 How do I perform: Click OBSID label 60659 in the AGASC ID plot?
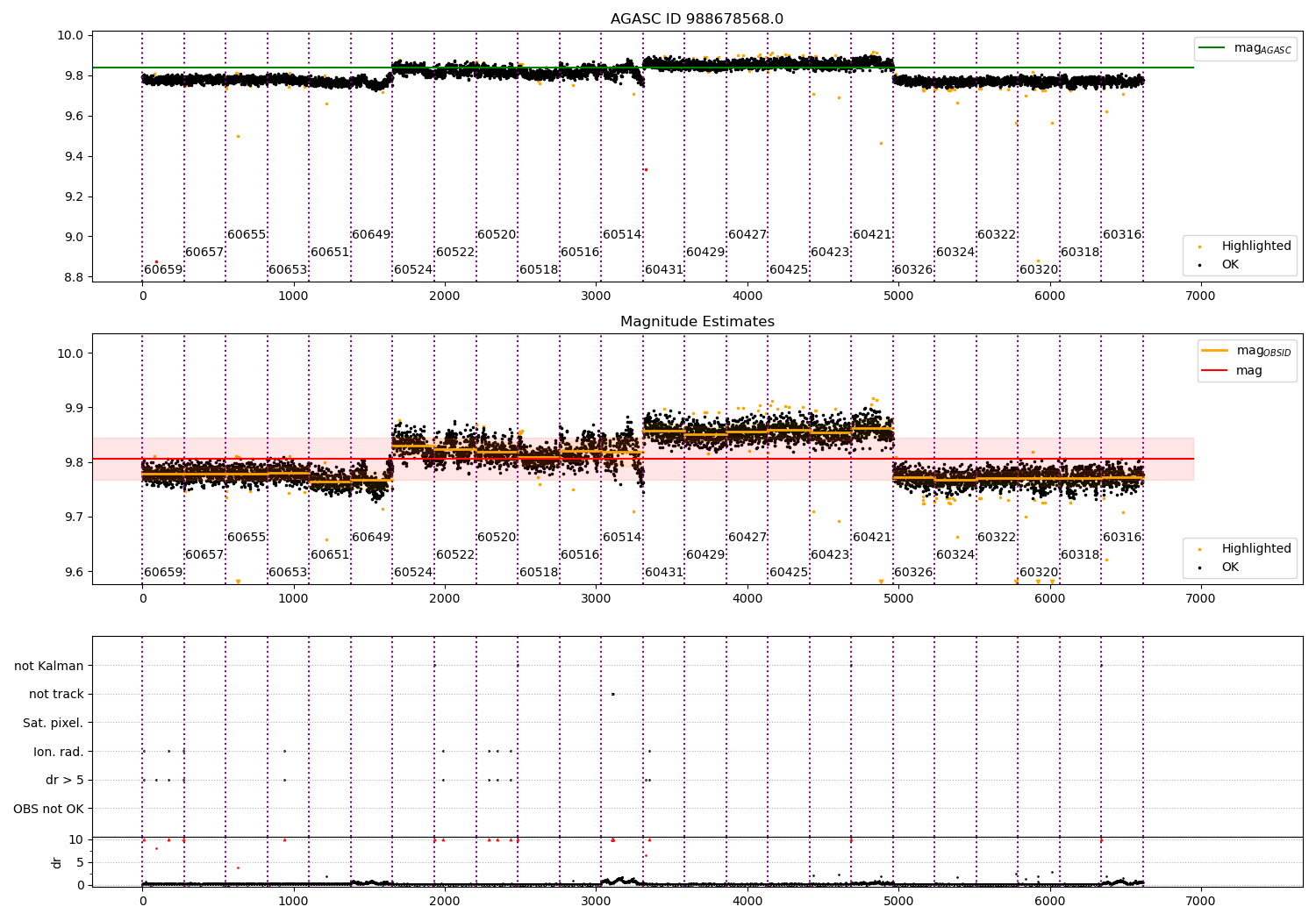point(163,270)
